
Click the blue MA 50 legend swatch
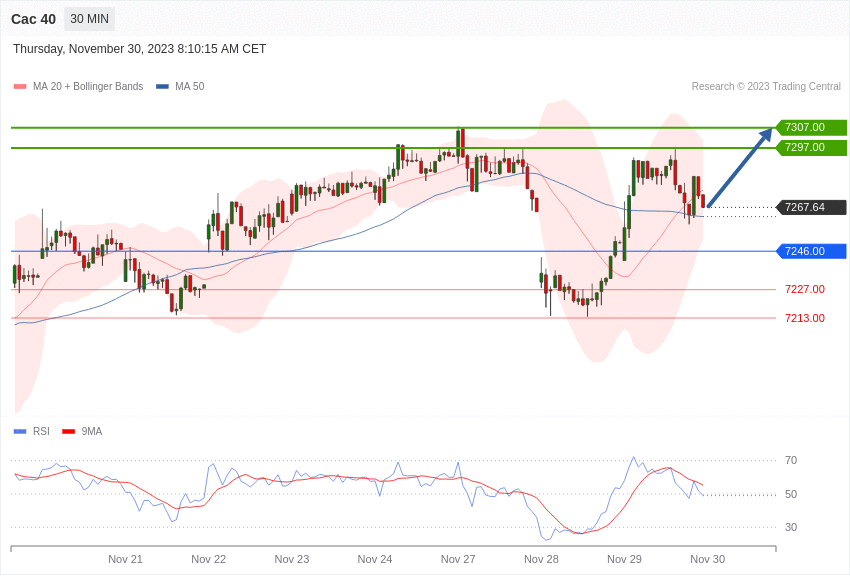162,87
